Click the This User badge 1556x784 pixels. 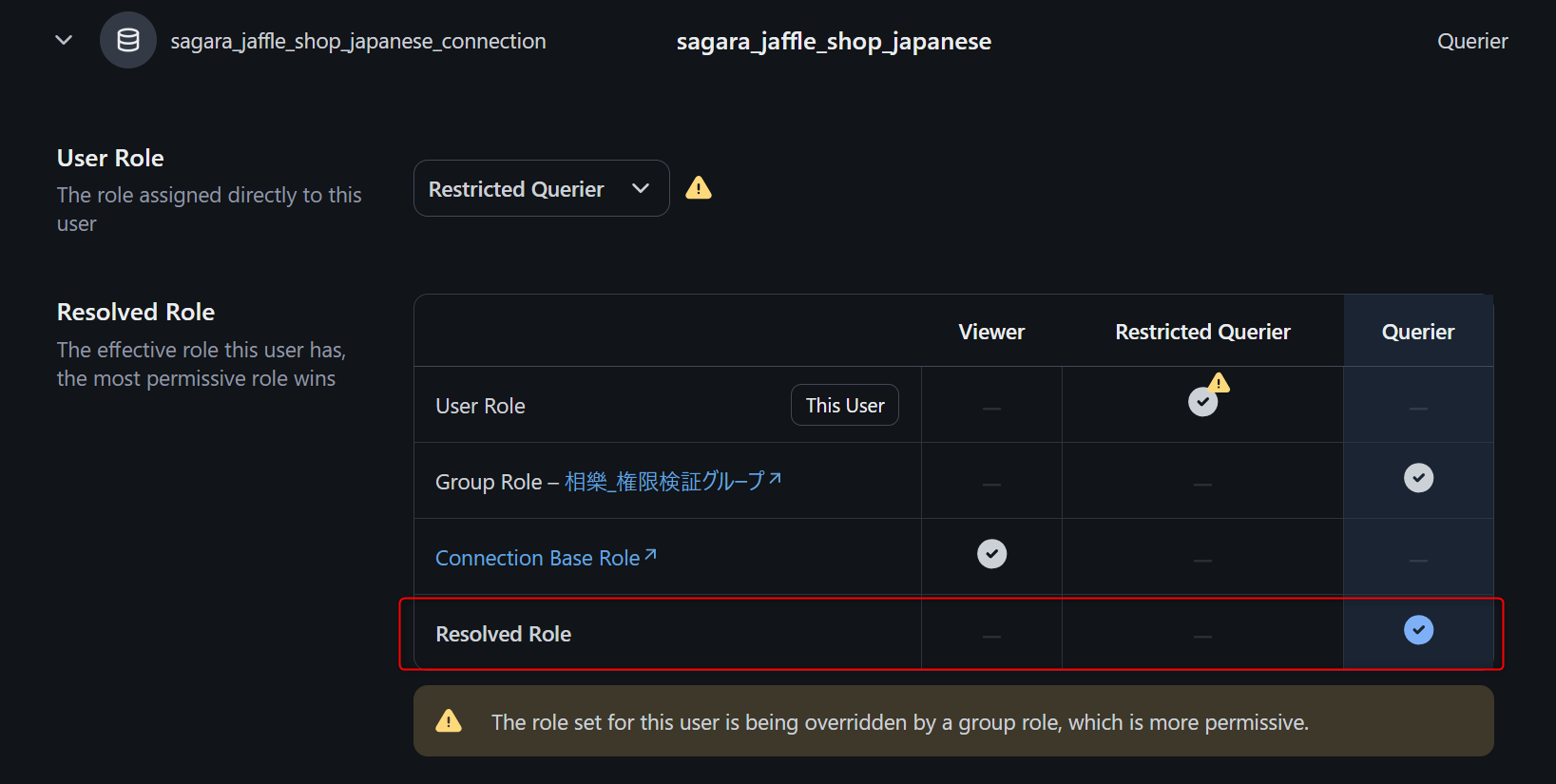845,406
